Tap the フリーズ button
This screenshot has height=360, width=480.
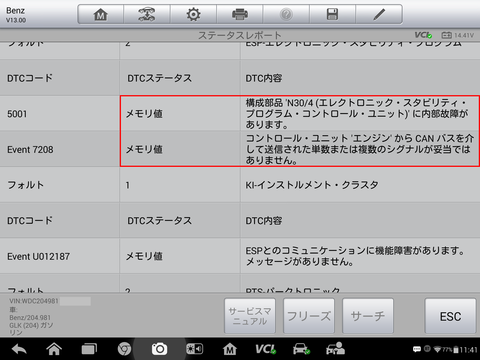point(309,316)
